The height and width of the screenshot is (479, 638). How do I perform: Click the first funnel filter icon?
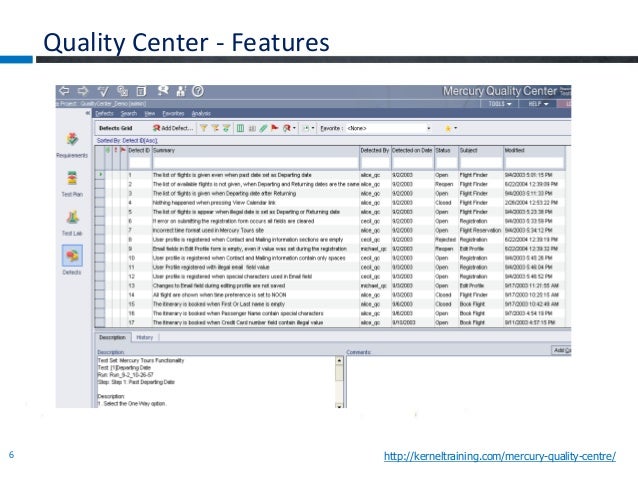coord(203,128)
